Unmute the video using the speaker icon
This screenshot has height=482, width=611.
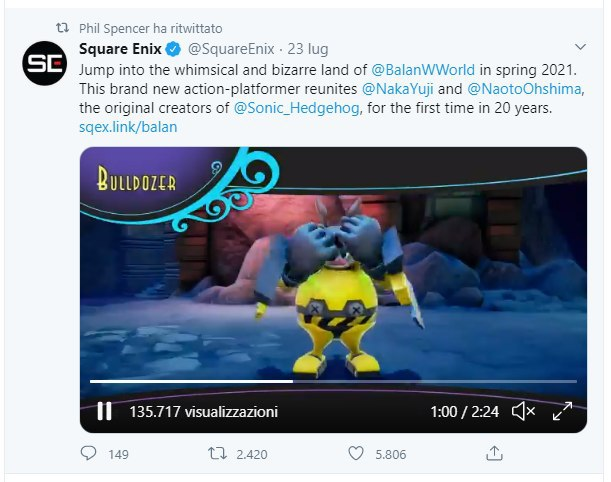tap(523, 411)
